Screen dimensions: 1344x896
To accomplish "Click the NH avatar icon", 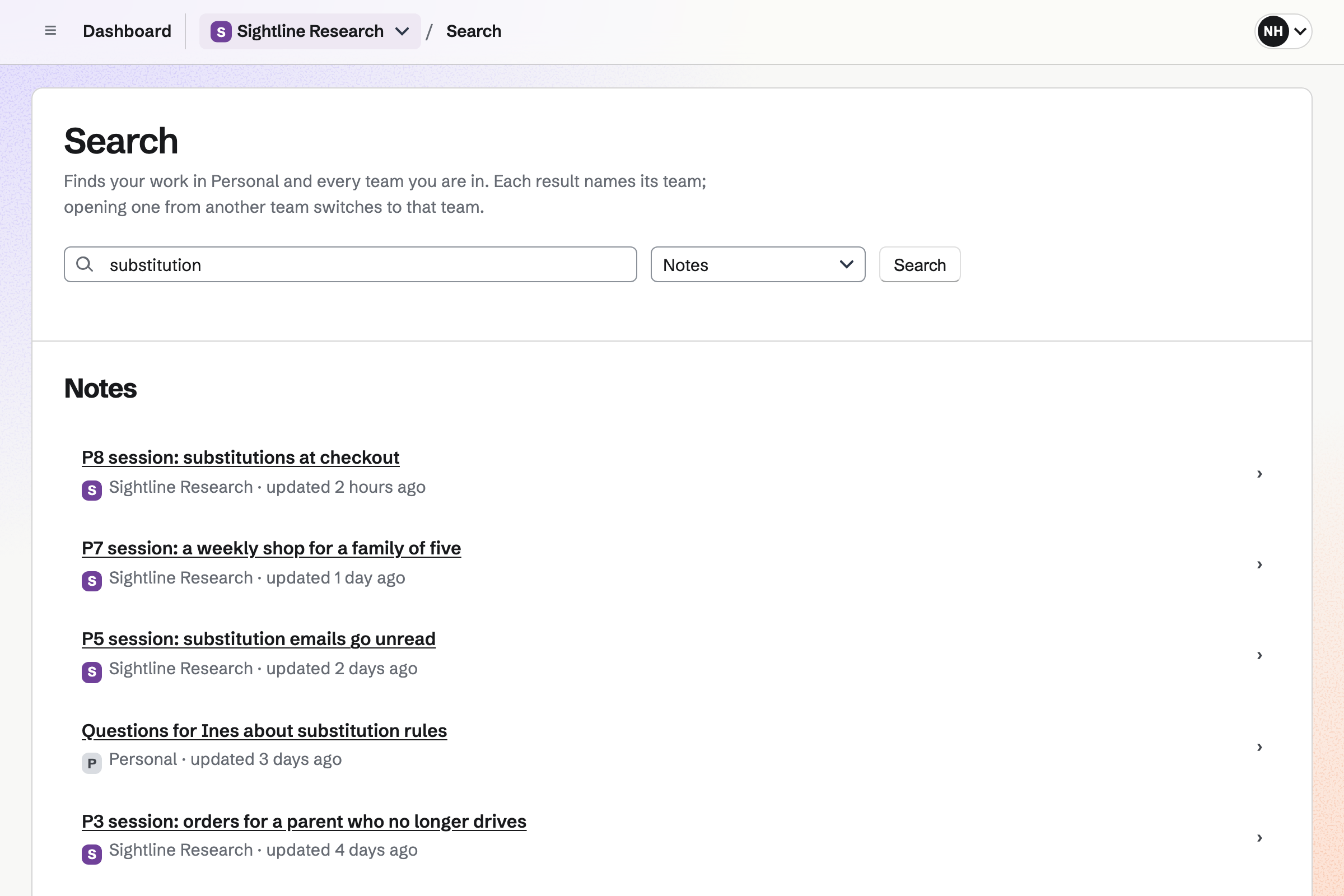I will 1273,31.
